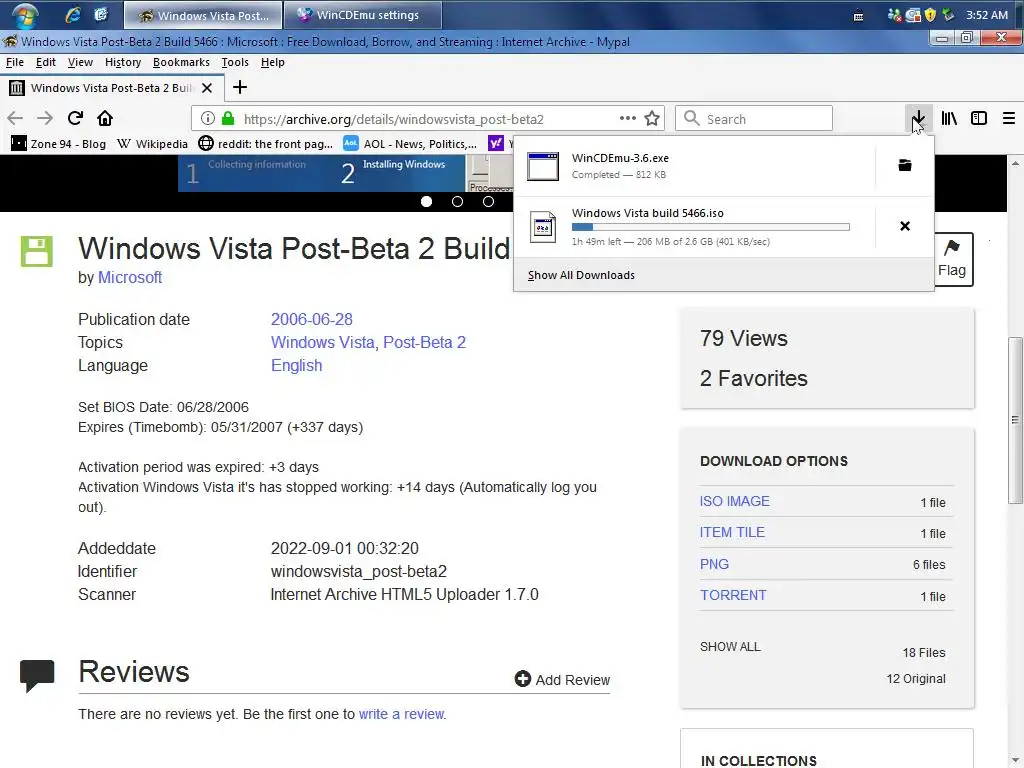
Task: Click the browser Back arrow button
Action: click(15, 118)
